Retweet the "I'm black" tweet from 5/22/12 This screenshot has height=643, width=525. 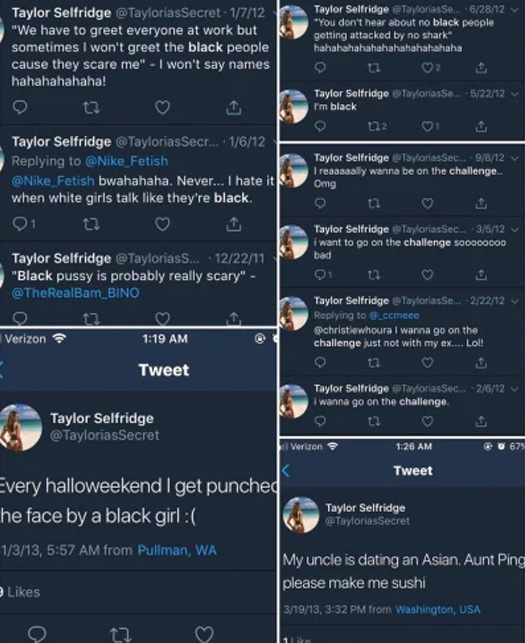pyautogui.click(x=374, y=126)
